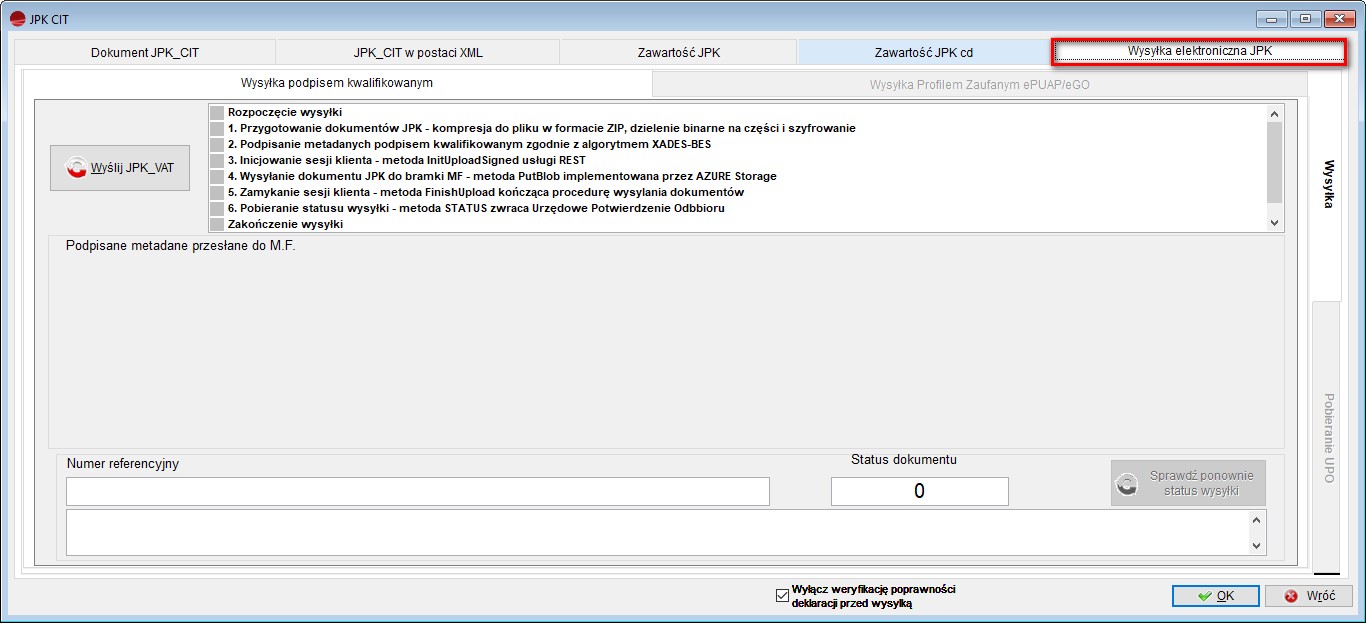Open the Zawartość JPK tab
1366x623 pixels.
click(678, 52)
